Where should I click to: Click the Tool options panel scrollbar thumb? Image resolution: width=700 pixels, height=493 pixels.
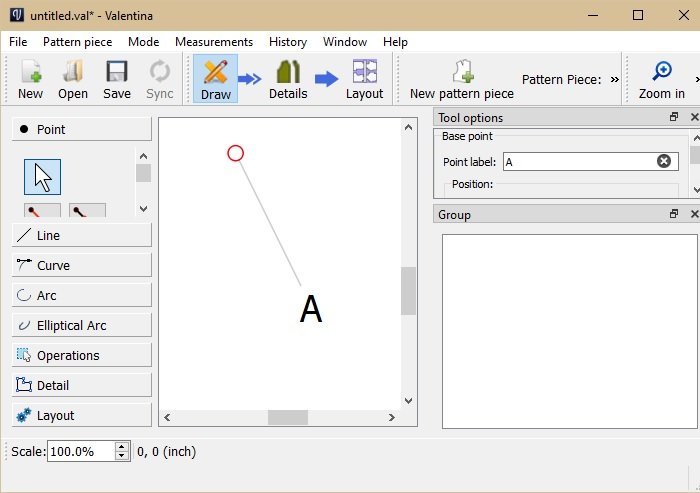tap(696, 155)
